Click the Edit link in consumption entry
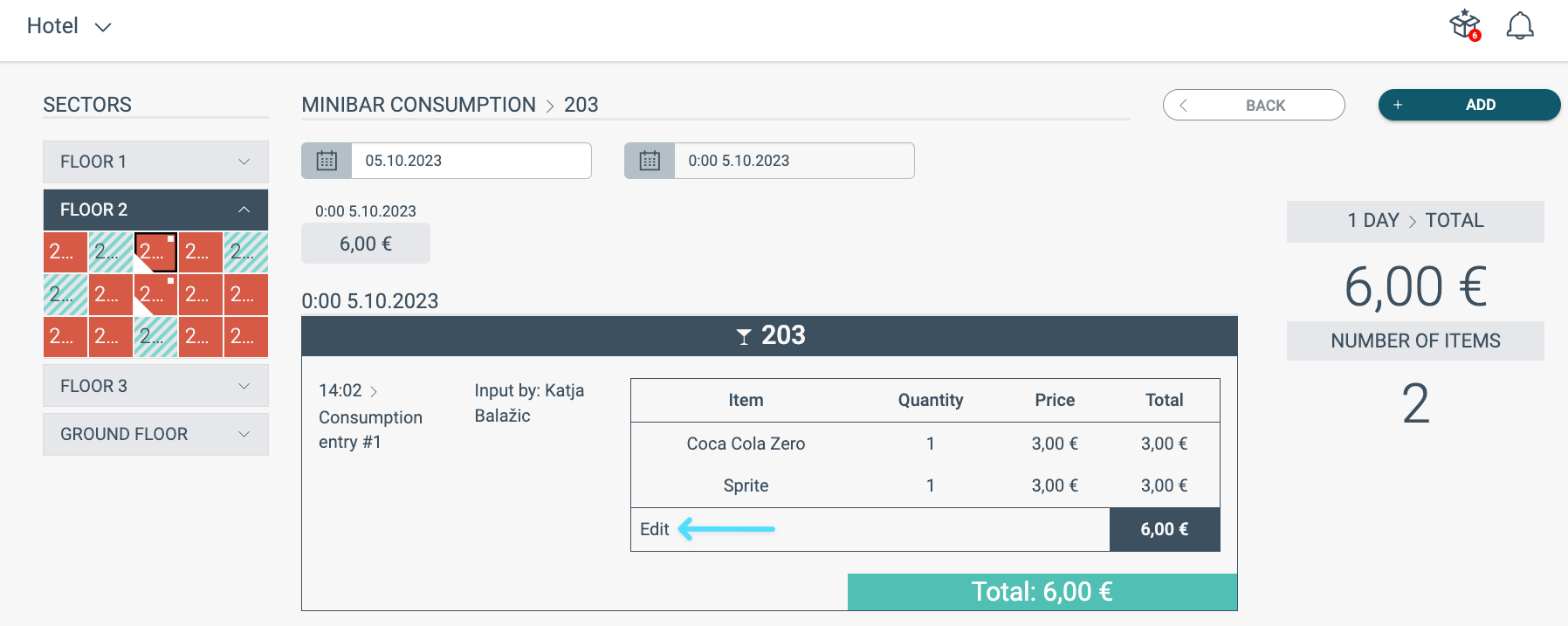The height and width of the screenshot is (626, 1568). (654, 529)
